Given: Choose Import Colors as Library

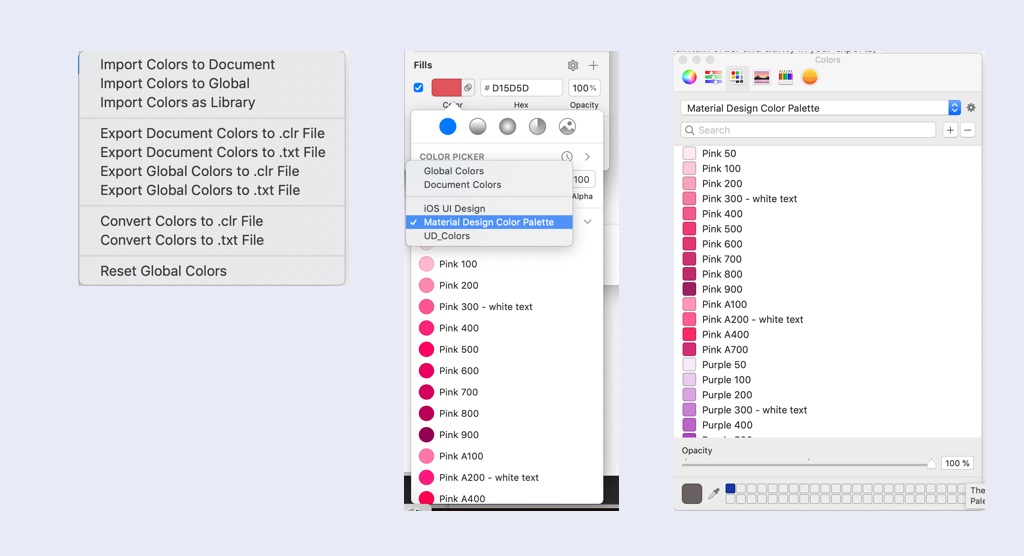Looking at the screenshot, I should tap(178, 102).
